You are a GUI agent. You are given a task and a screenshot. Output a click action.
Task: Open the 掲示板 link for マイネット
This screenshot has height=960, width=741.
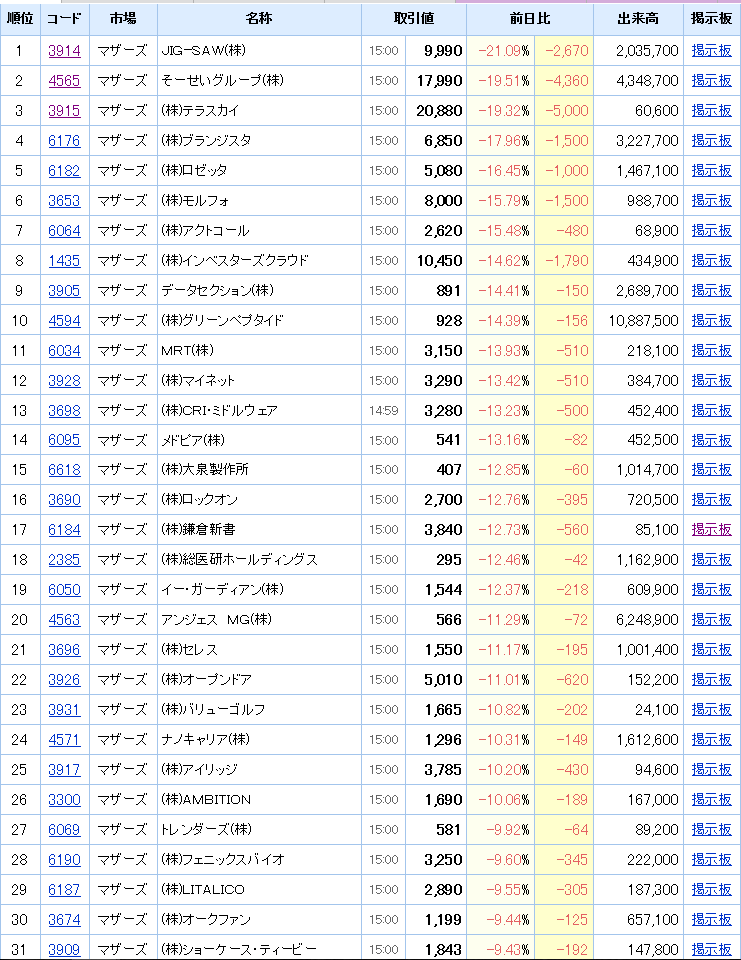(712, 381)
